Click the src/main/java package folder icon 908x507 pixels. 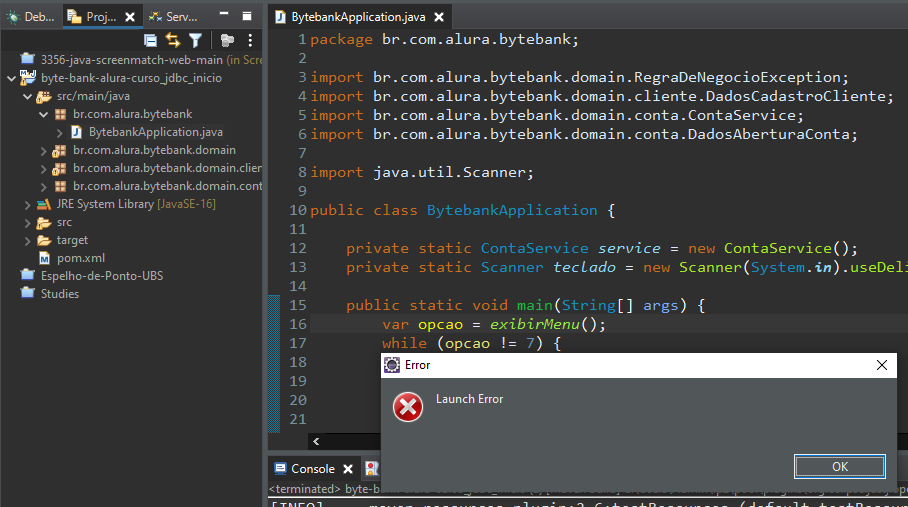click(x=44, y=97)
